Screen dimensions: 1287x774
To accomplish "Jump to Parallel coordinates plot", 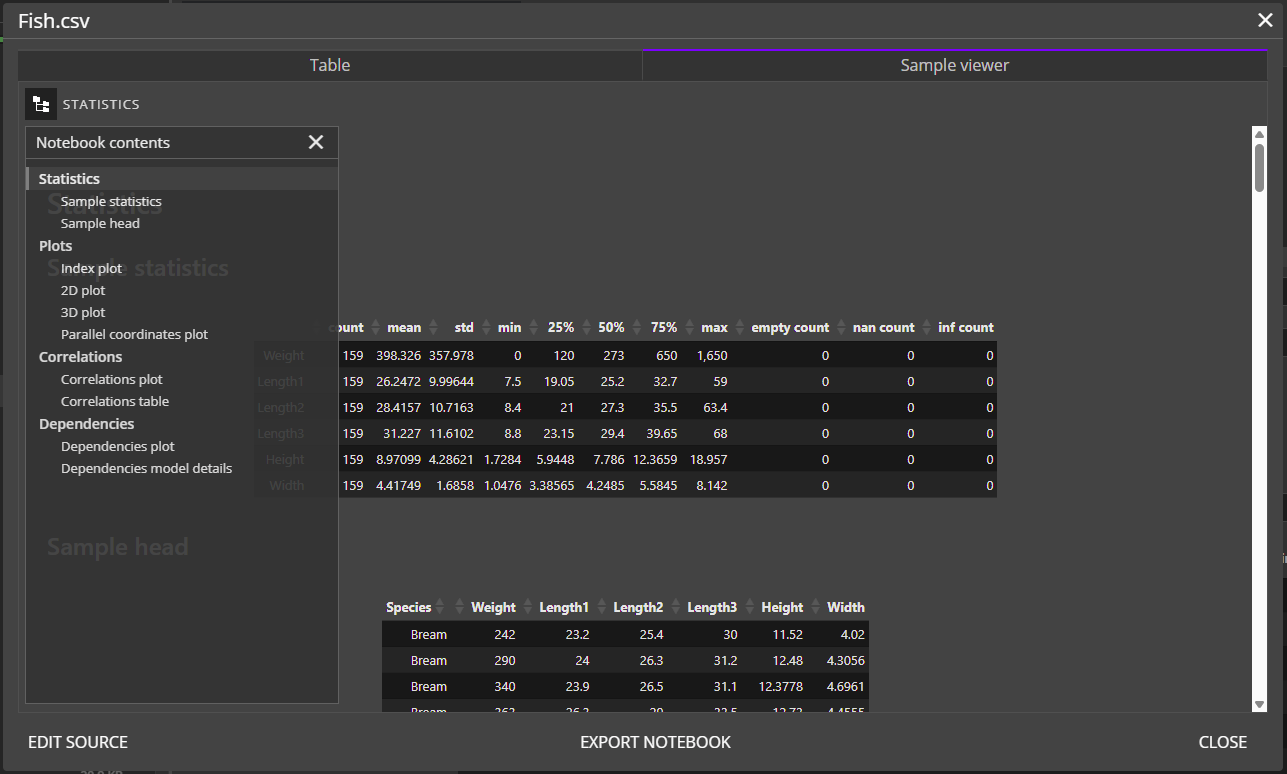I will pyautogui.click(x=134, y=334).
